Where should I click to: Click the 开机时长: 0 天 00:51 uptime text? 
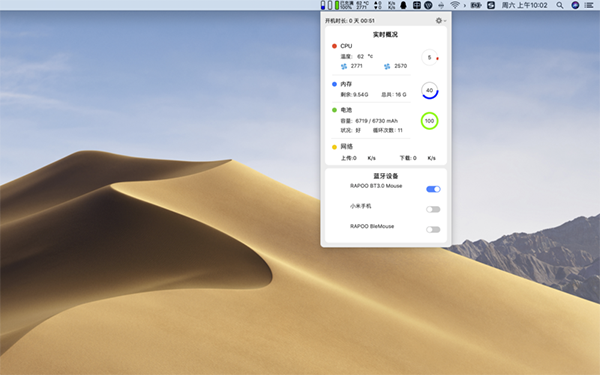350,21
